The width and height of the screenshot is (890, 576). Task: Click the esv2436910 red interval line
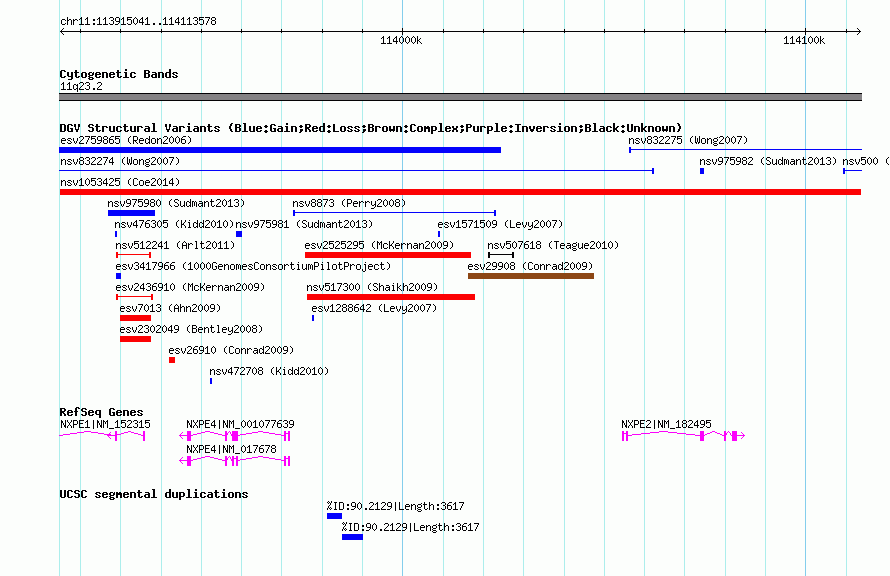click(135, 297)
